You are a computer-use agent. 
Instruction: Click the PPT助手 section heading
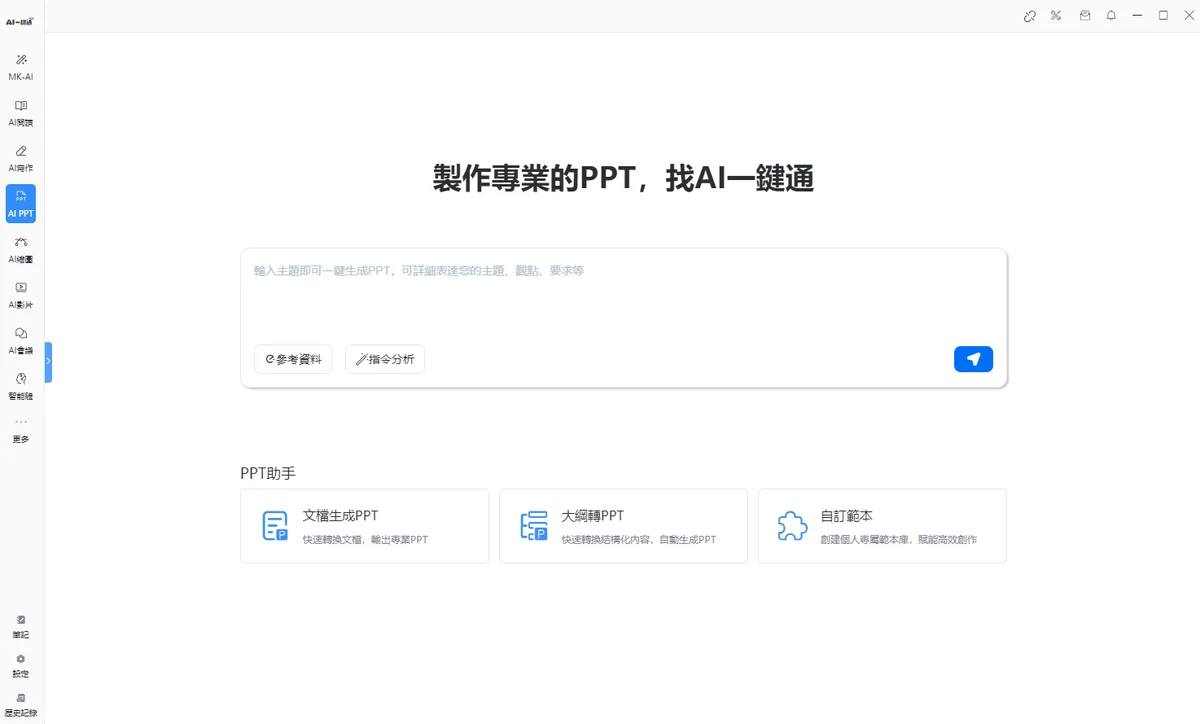tap(268, 473)
